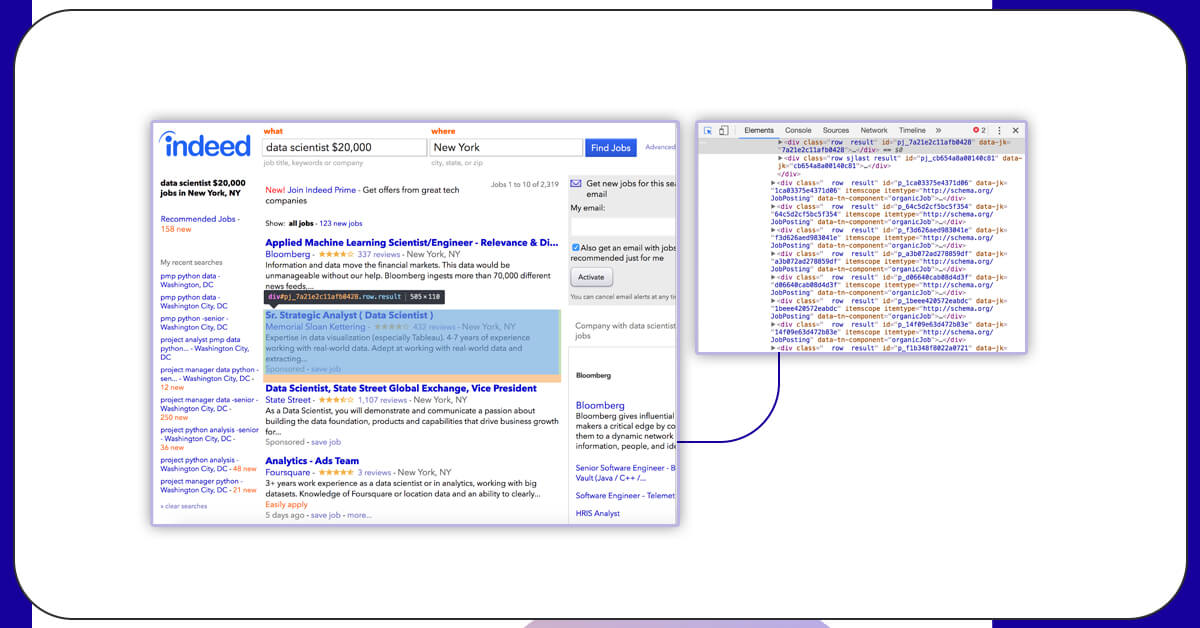Image resolution: width=1200 pixels, height=628 pixels.
Task: Click the Find Jobs button
Action: click(x=611, y=147)
